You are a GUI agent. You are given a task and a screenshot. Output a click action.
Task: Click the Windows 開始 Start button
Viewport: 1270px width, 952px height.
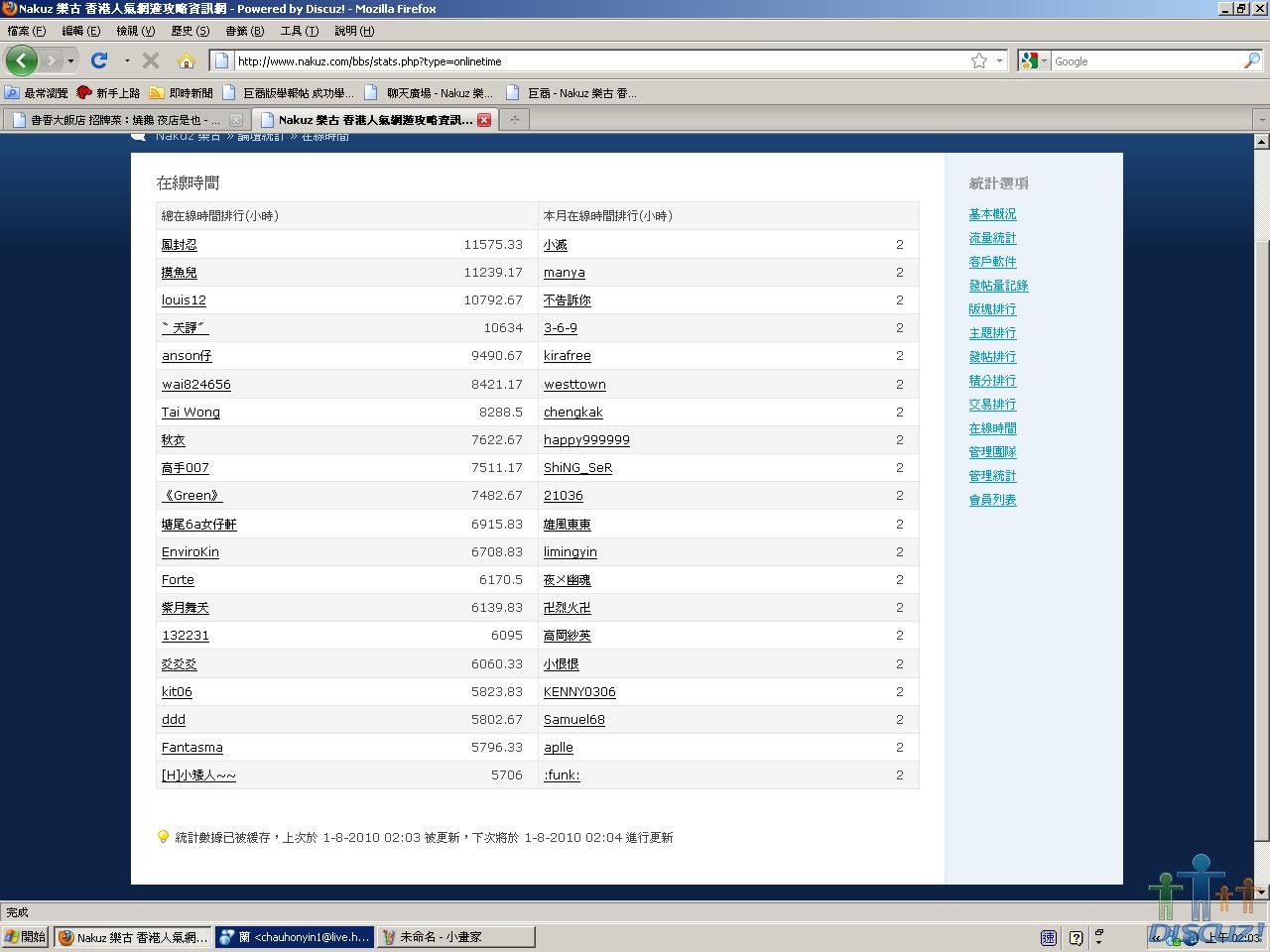click(26, 936)
